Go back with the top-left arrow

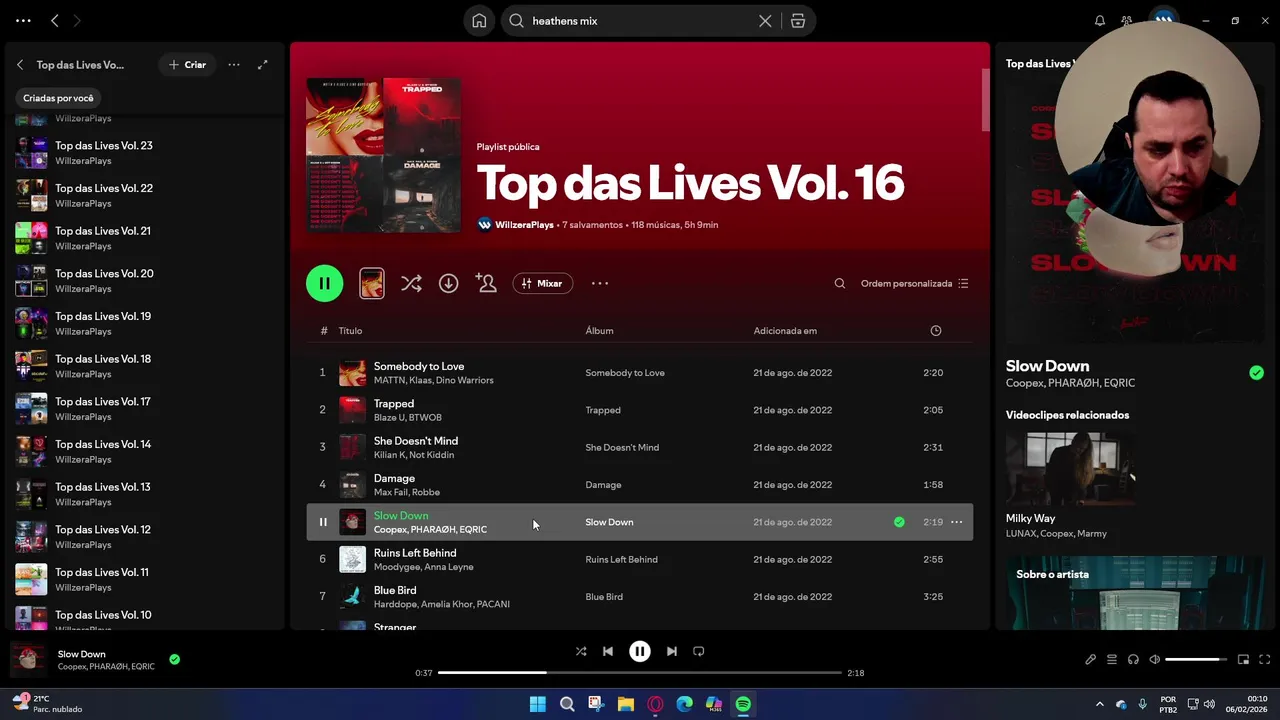pyautogui.click(x=55, y=21)
